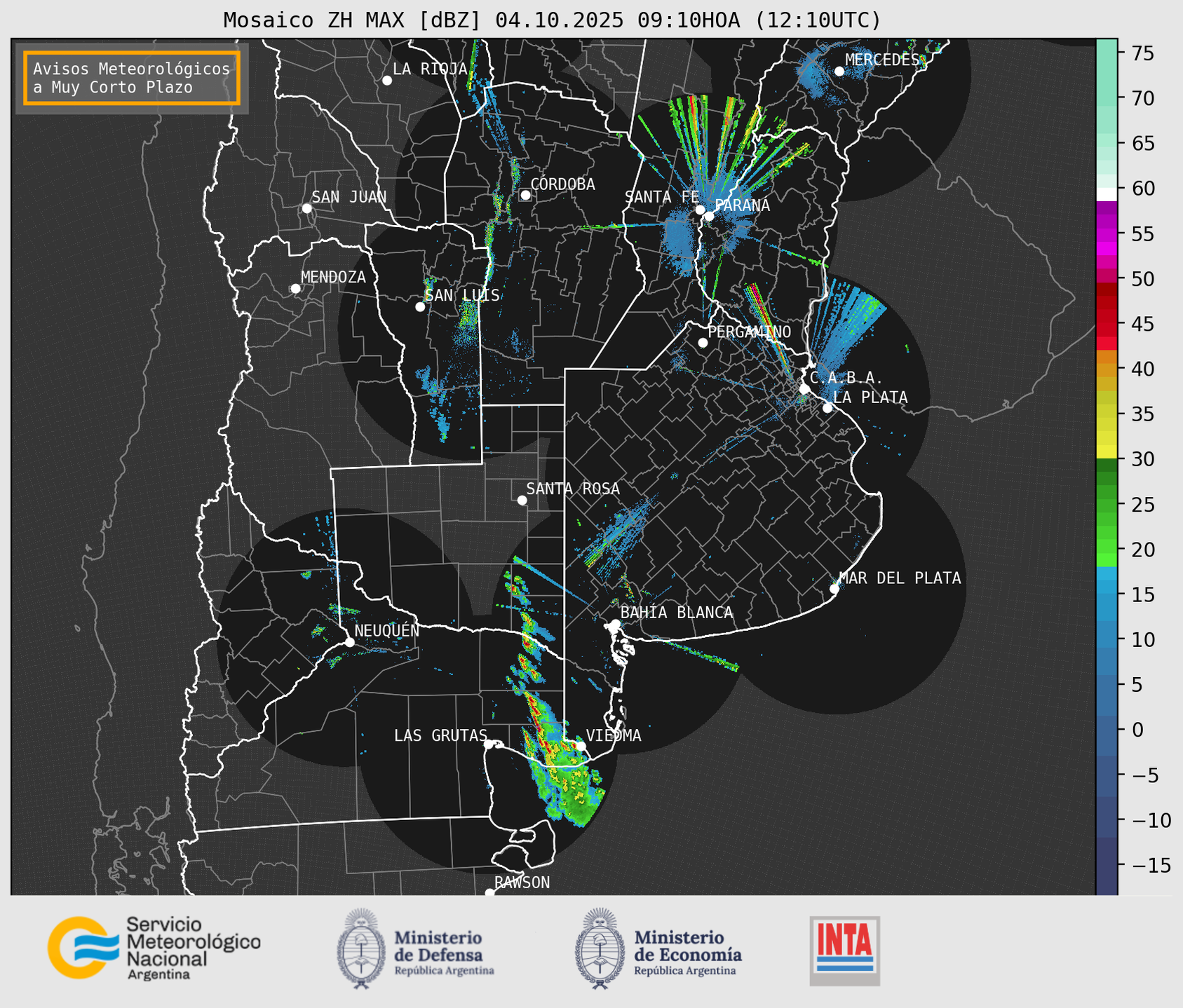Click the Mosaico ZH MAX title text
The height and width of the screenshot is (1008, 1183).
tap(551, 20)
